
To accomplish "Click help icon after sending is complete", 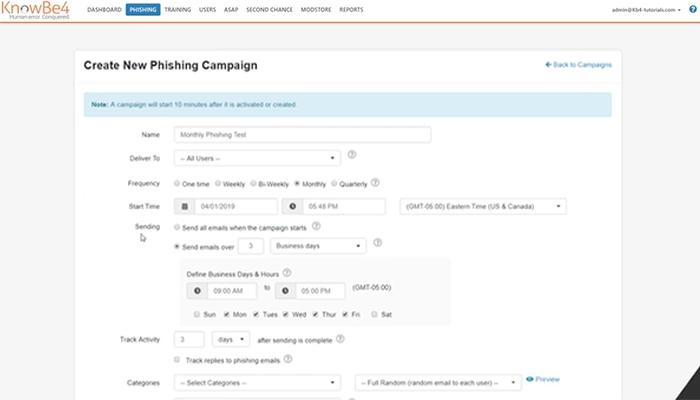I will 340,339.
